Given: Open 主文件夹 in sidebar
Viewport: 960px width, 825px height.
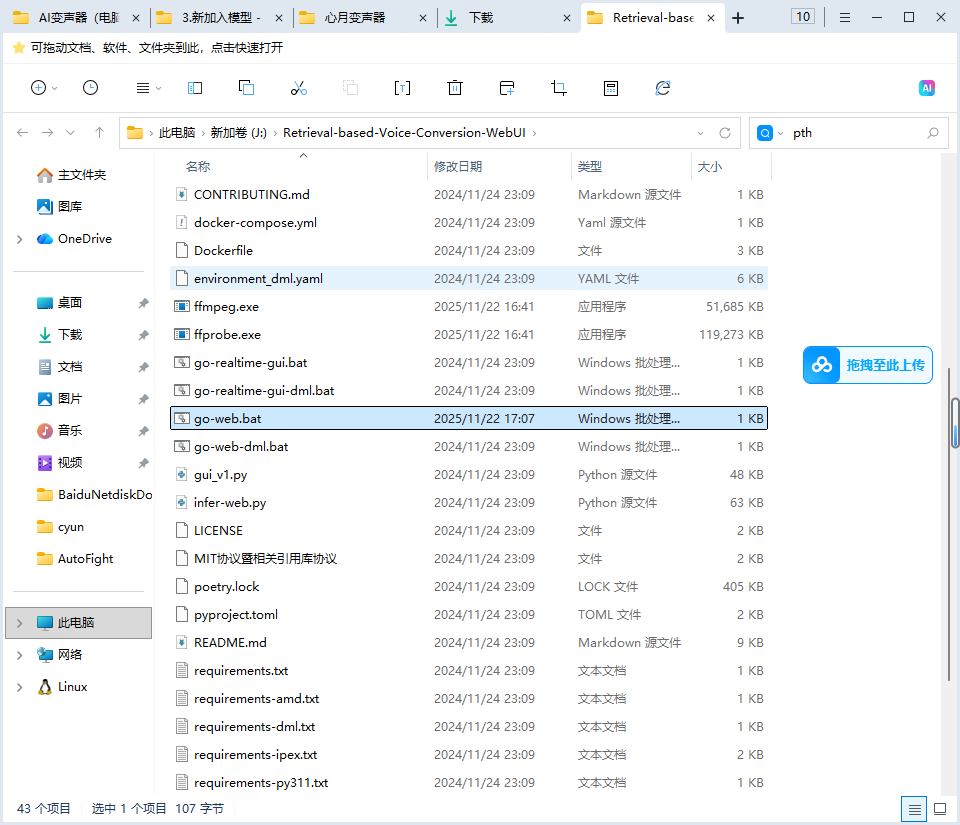Looking at the screenshot, I should point(72,175).
